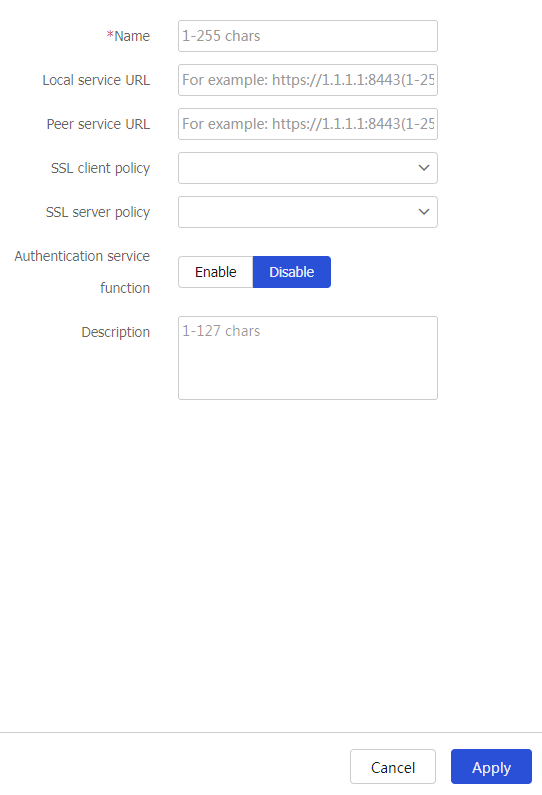Enable the Authentication service function
Viewport: 542px width, 795px height.
coord(215,272)
